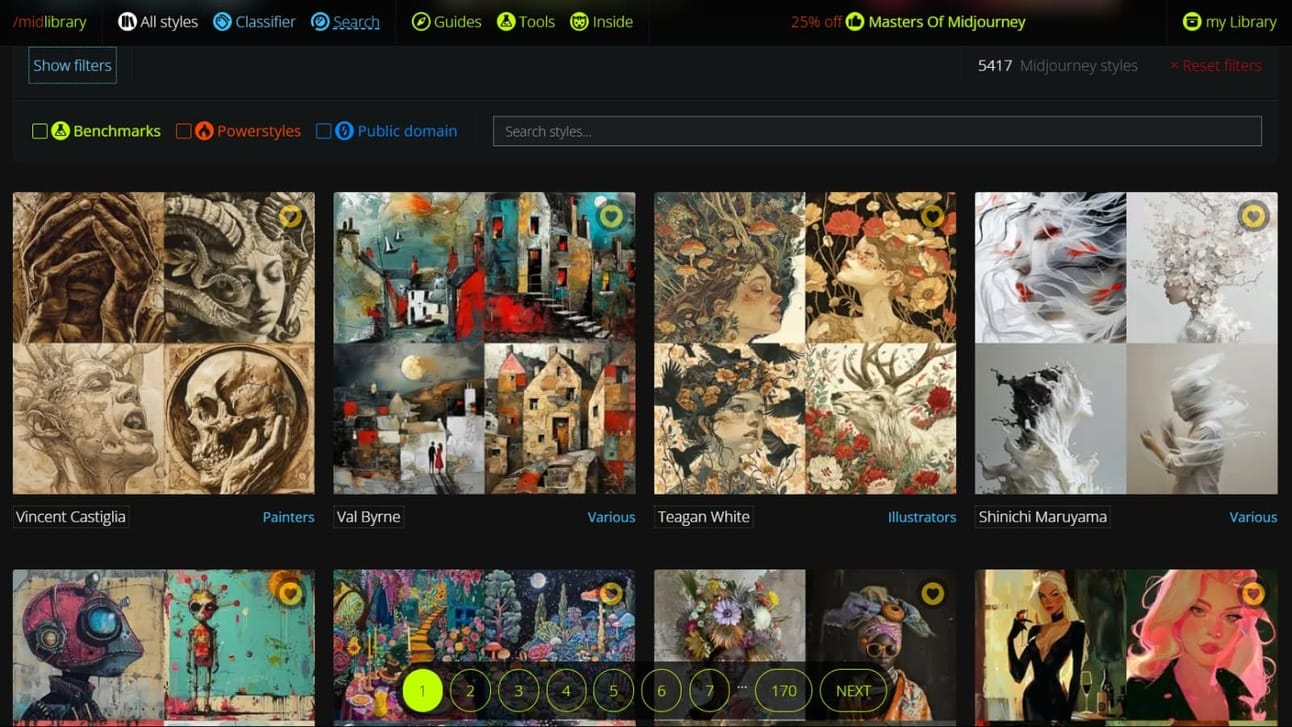Click the All styles icon
Image resolution: width=1292 pixels, height=727 pixels.
[x=127, y=22]
